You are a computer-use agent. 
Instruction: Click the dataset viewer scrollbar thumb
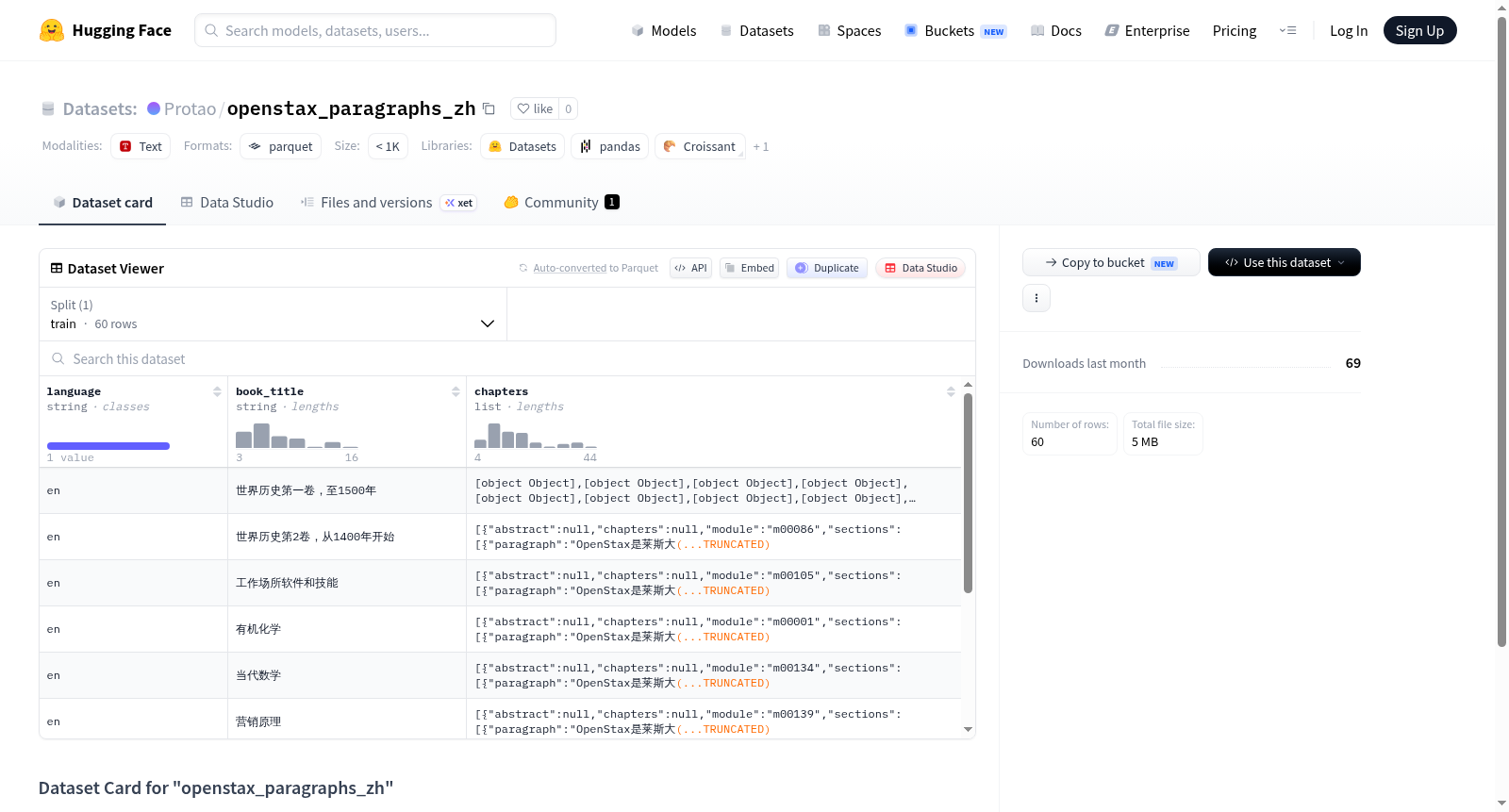coord(968,493)
